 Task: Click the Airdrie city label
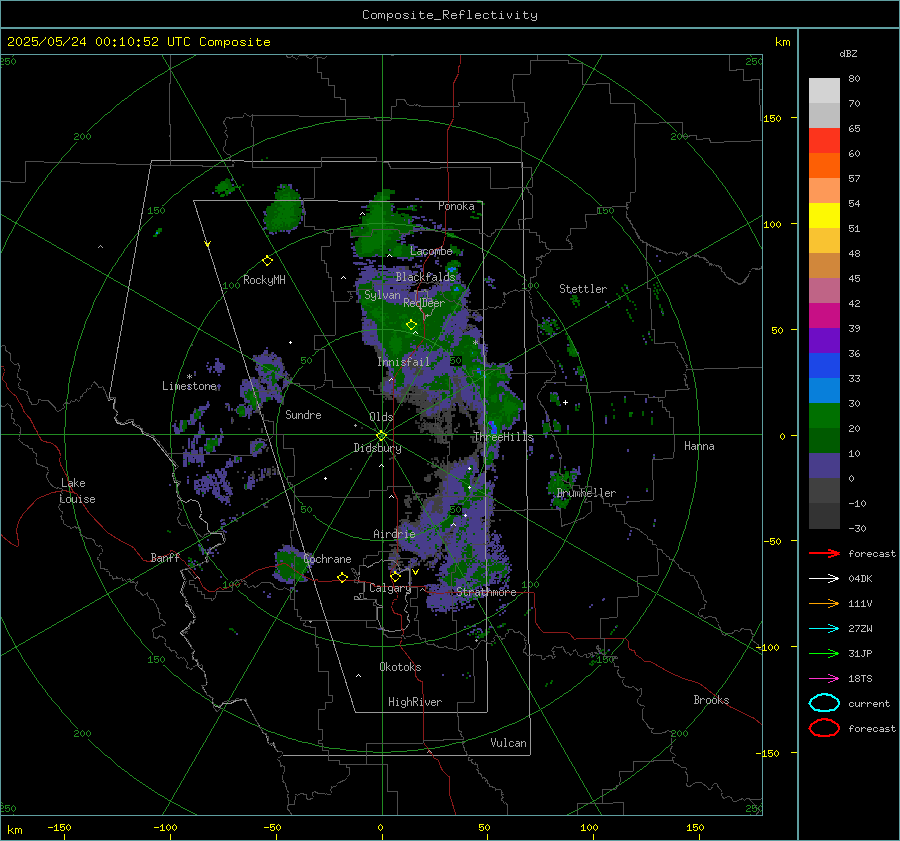pyautogui.click(x=394, y=534)
